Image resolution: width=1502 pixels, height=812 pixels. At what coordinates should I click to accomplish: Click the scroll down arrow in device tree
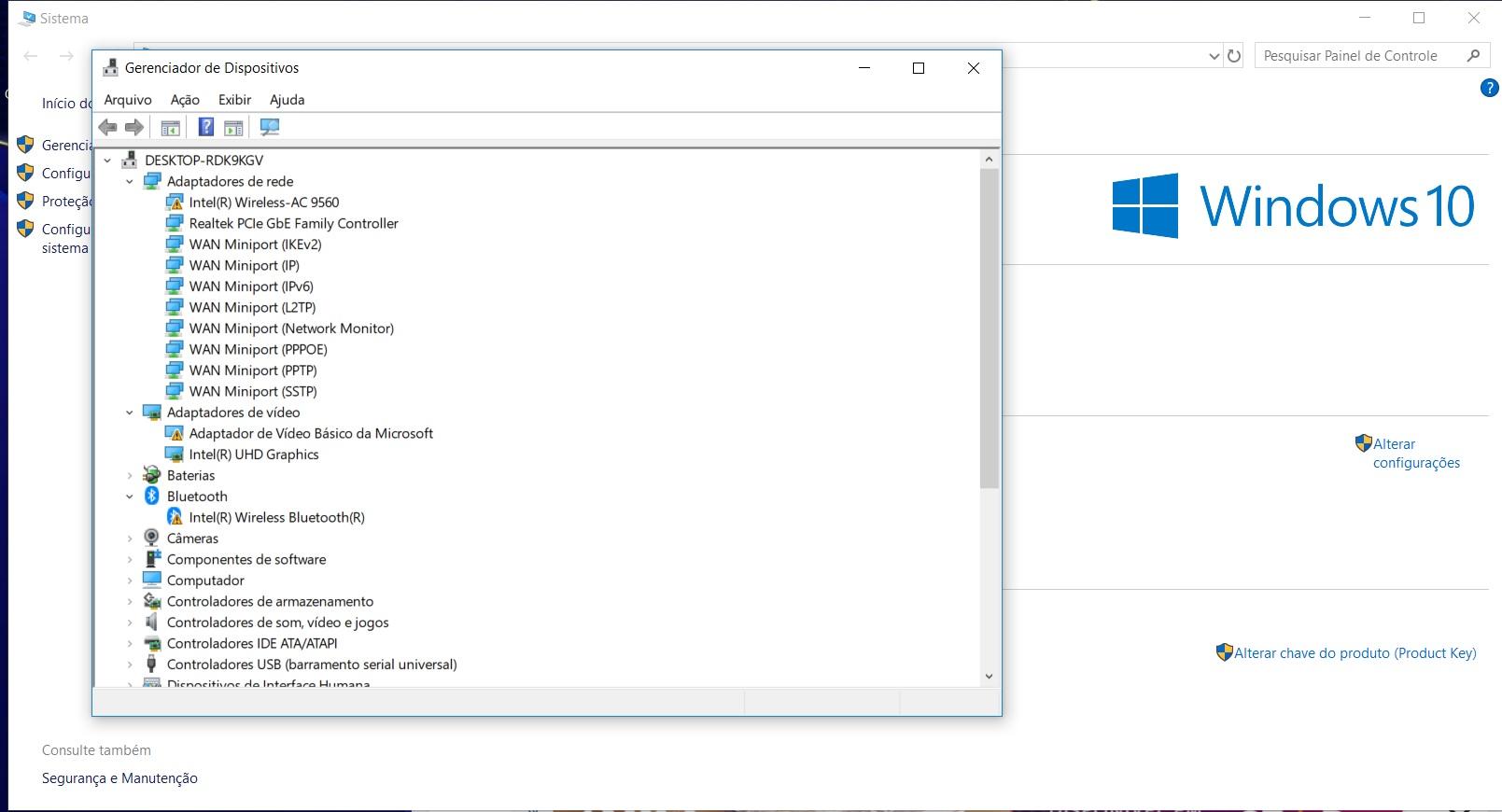[990, 677]
